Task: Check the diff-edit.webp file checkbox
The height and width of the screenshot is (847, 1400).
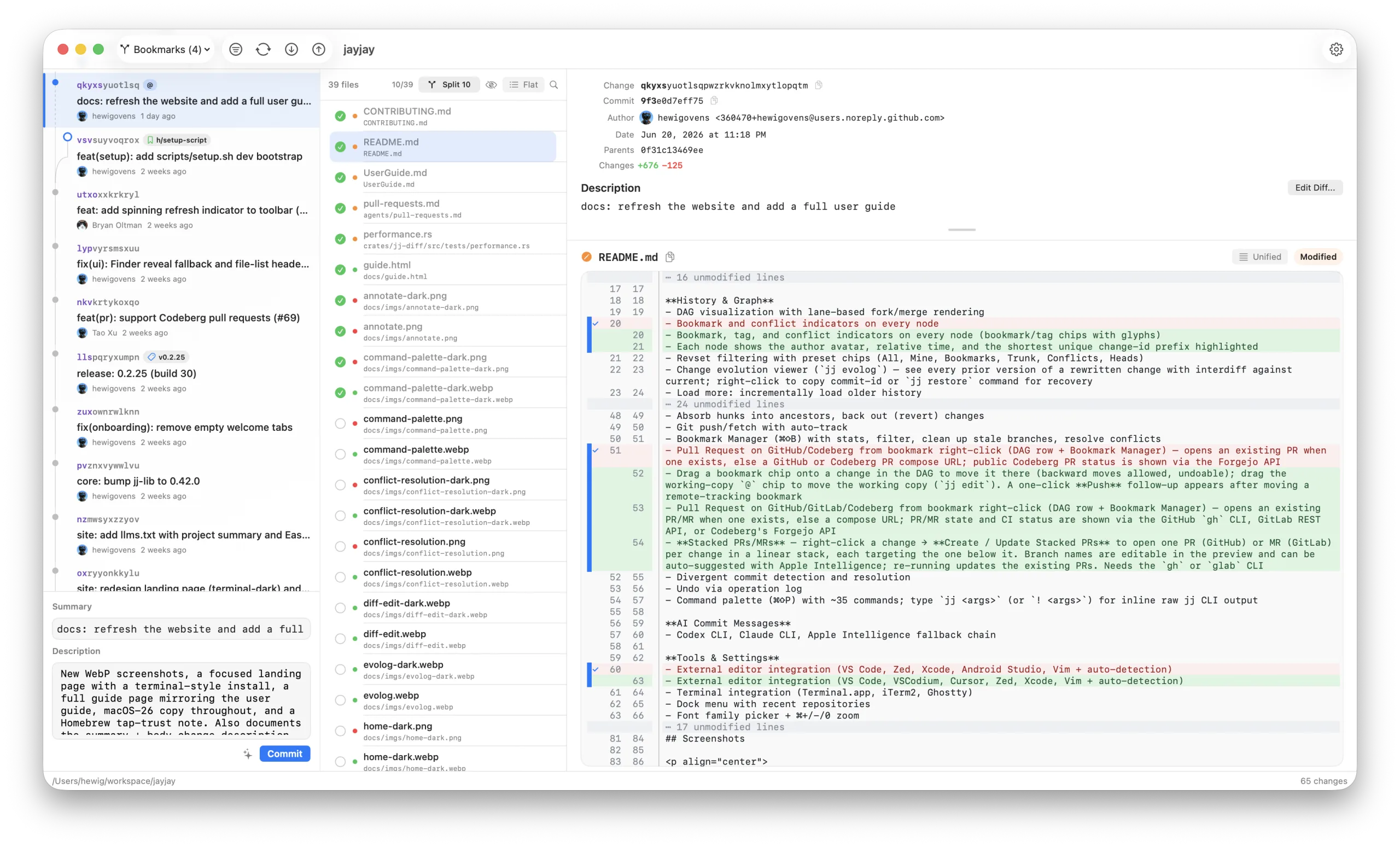Action: [x=340, y=639]
